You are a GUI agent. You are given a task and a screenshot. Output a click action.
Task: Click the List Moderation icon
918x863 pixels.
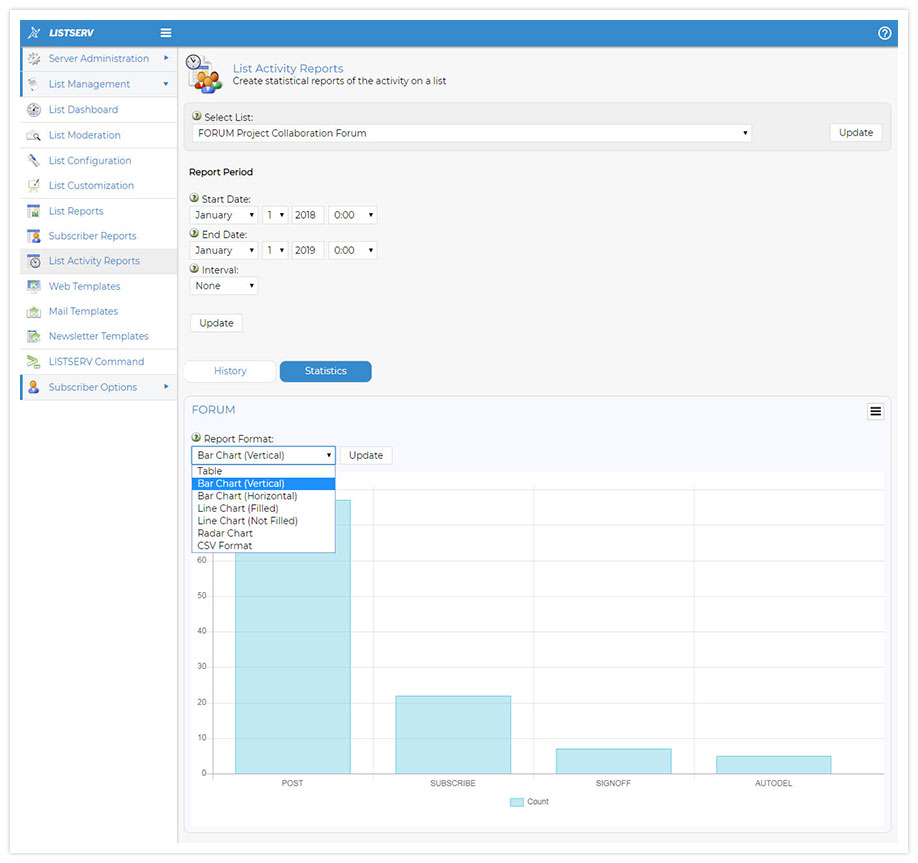[34, 135]
